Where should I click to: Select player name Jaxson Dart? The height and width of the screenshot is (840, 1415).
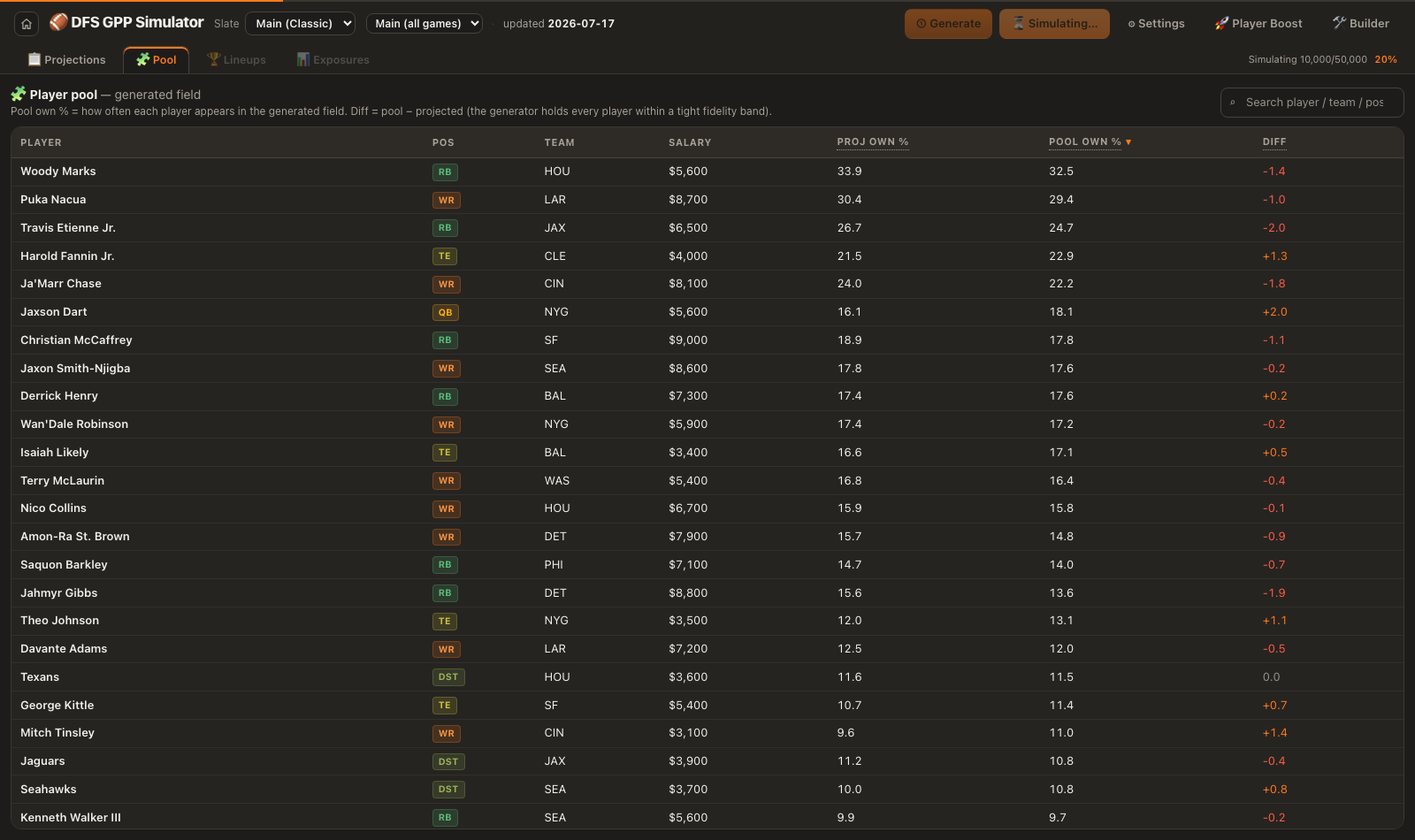point(54,312)
